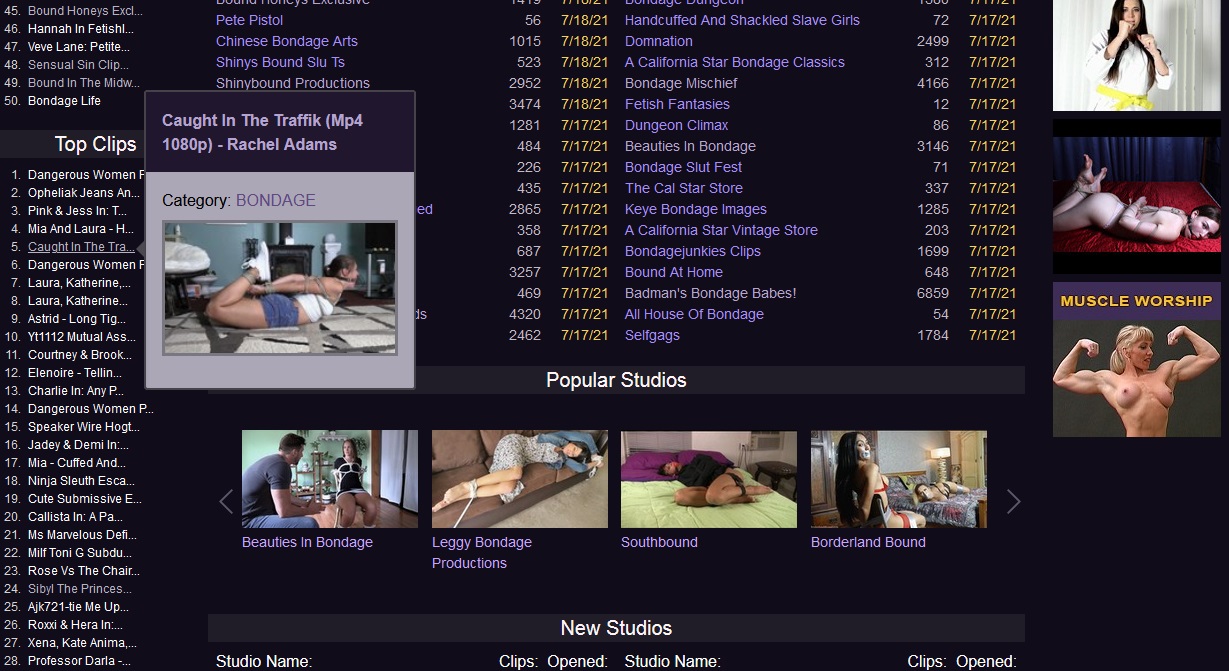Open top clip Speaker Wire Hogt...
Image resolution: width=1229 pixels, height=671 pixels.
click(x=83, y=427)
